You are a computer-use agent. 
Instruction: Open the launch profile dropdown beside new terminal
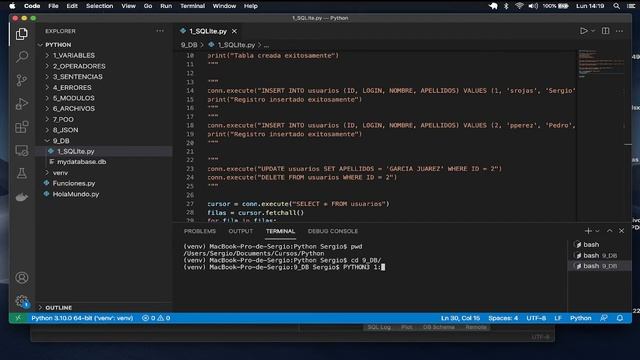pos(597,231)
